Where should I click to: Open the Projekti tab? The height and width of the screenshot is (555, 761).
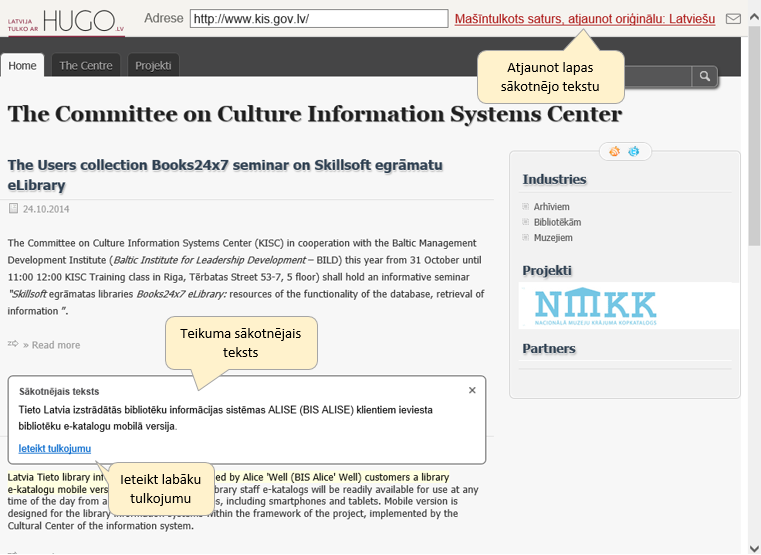click(x=153, y=65)
